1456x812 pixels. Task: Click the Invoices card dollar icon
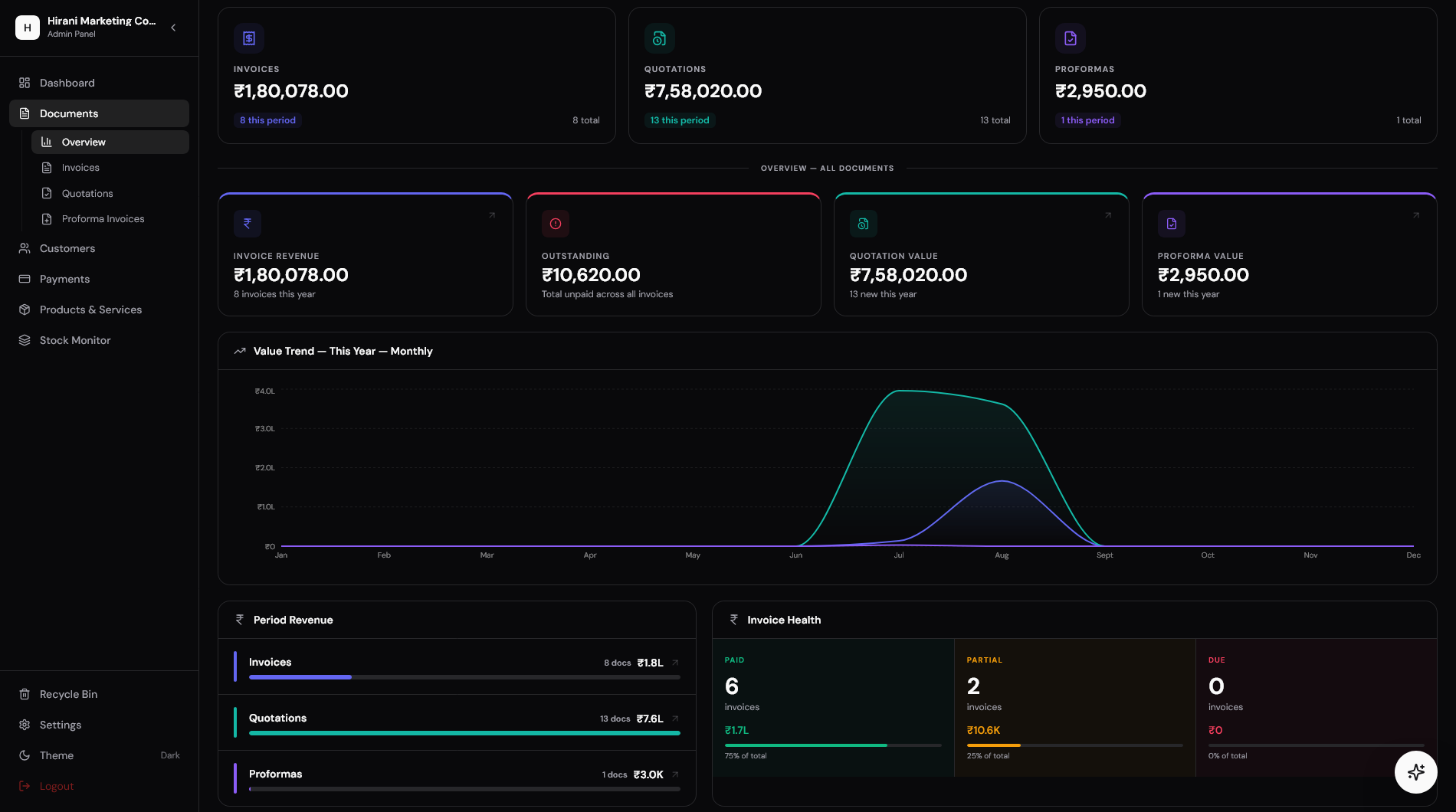(x=249, y=38)
